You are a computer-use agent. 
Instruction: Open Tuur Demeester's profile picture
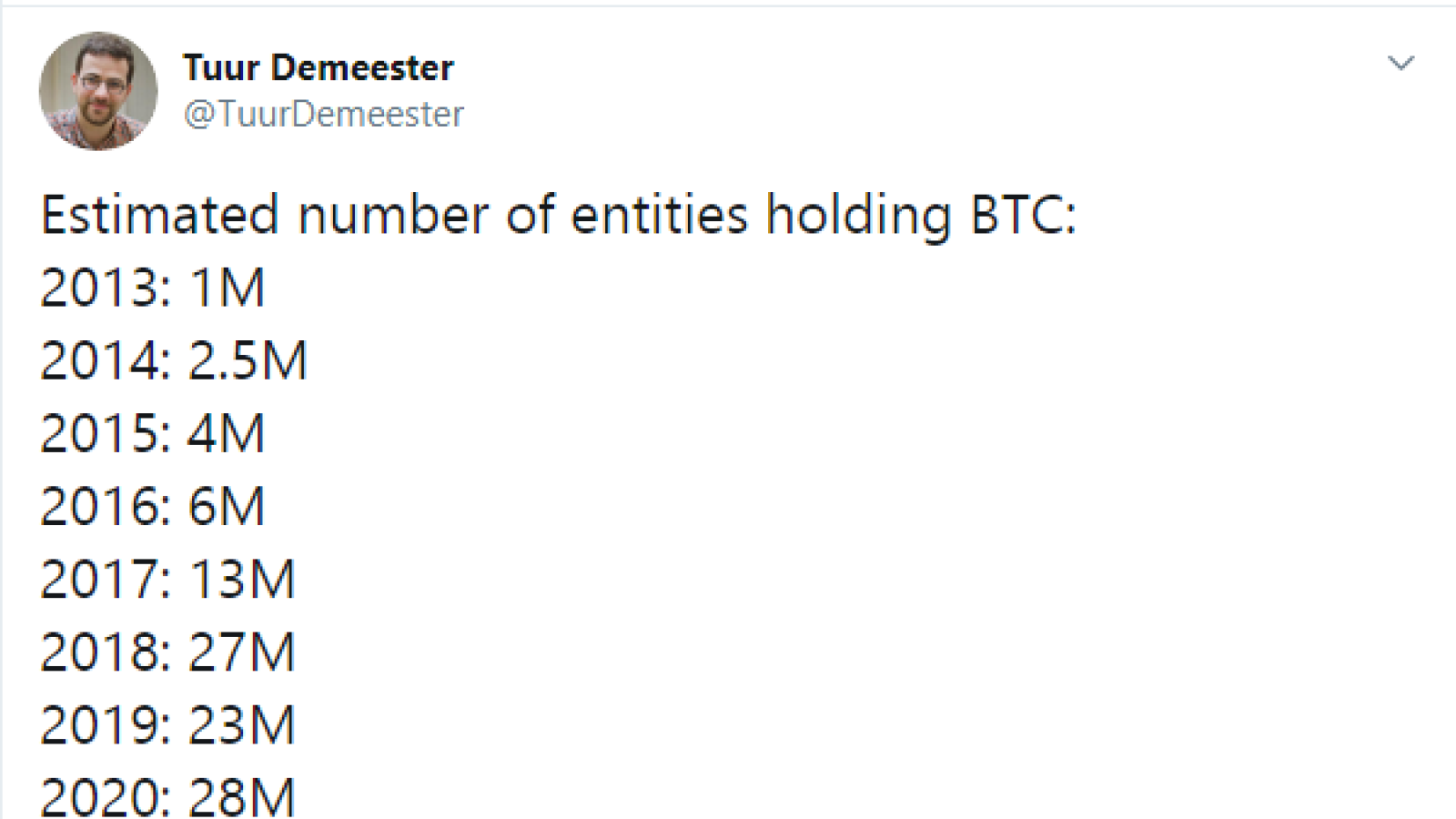98,91
